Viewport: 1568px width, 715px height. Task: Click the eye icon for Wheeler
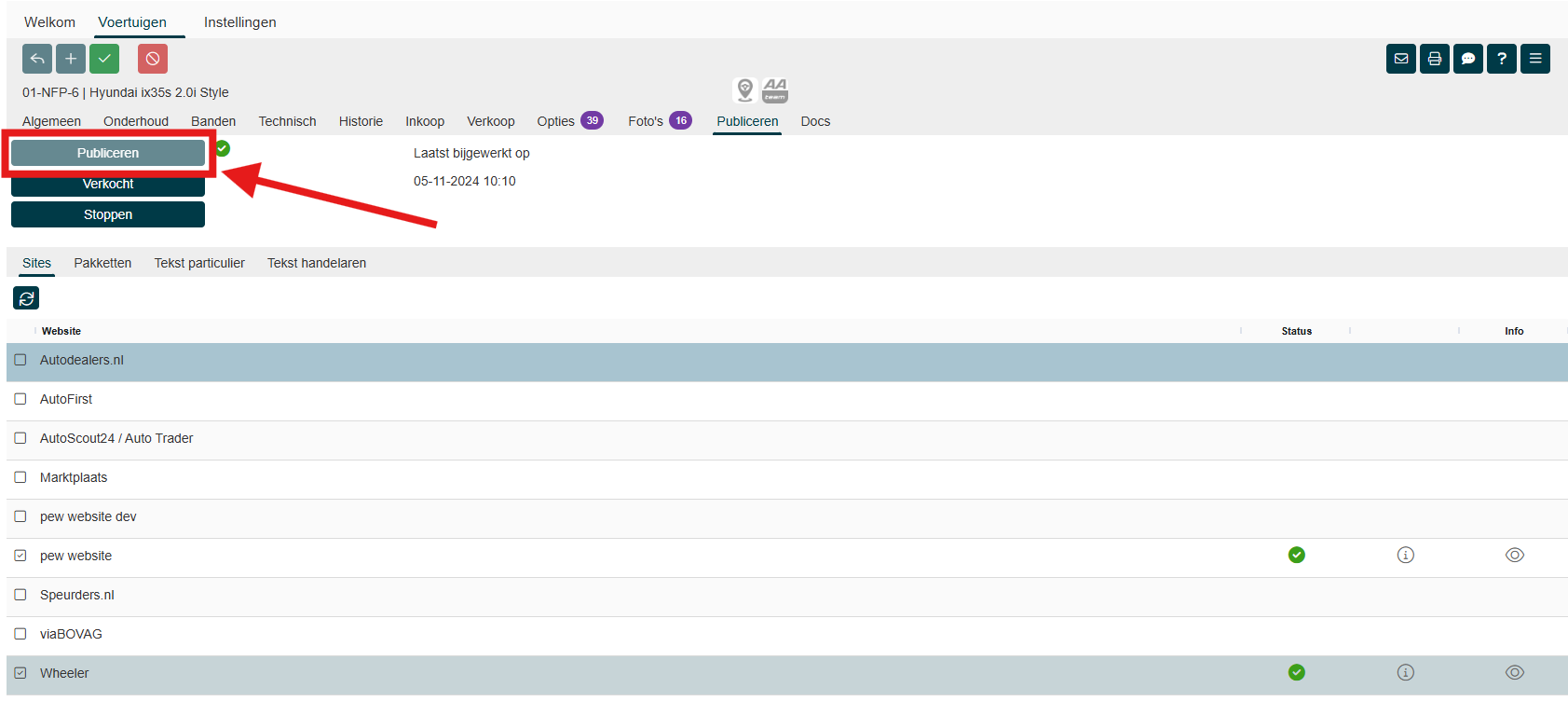tap(1514, 673)
